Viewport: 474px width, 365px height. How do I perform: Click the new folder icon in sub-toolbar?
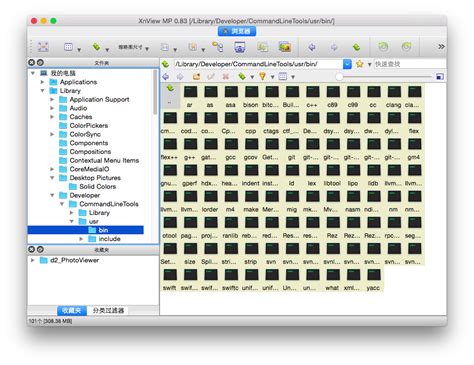point(196,77)
